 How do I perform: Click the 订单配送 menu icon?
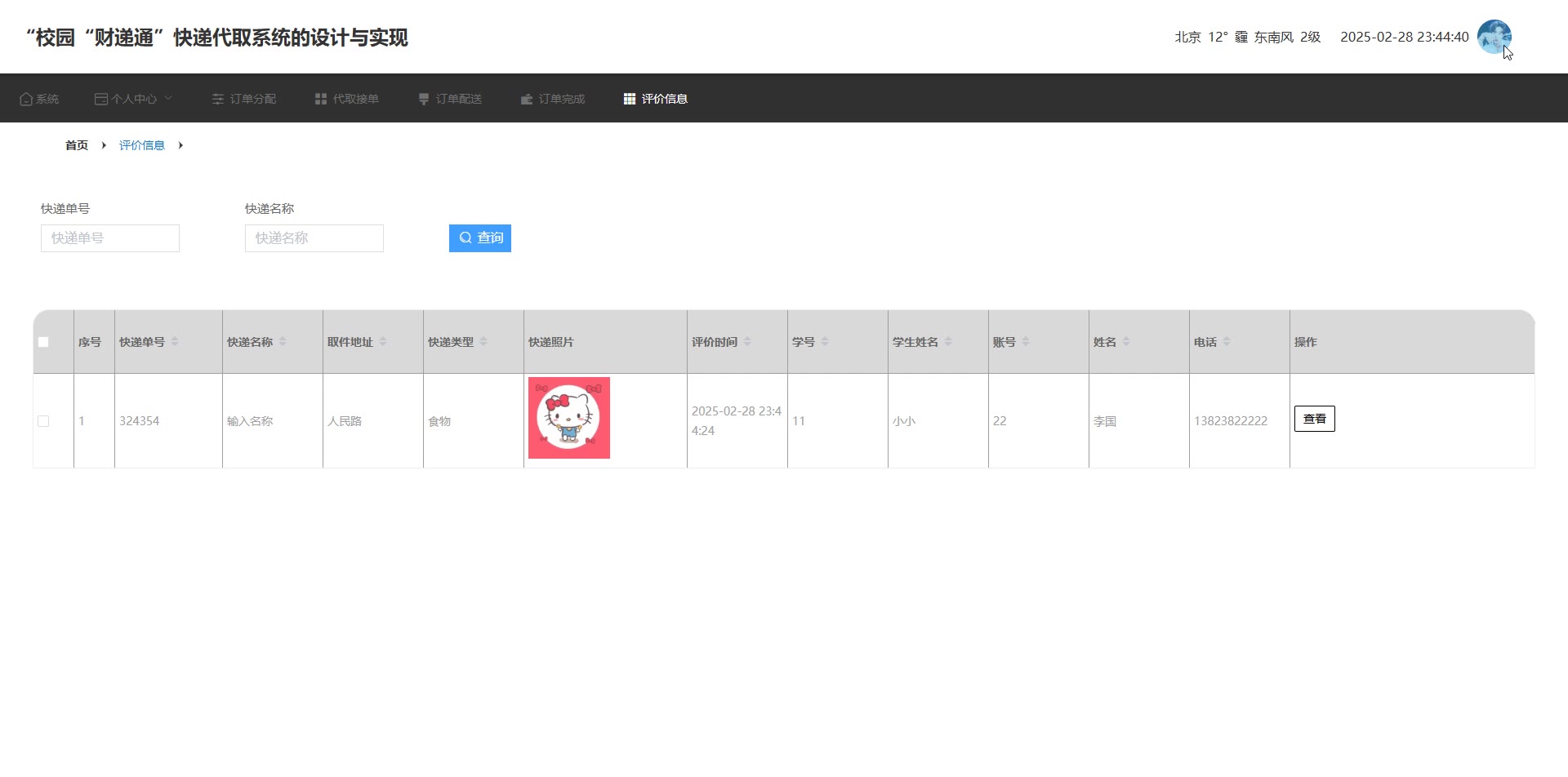[424, 99]
